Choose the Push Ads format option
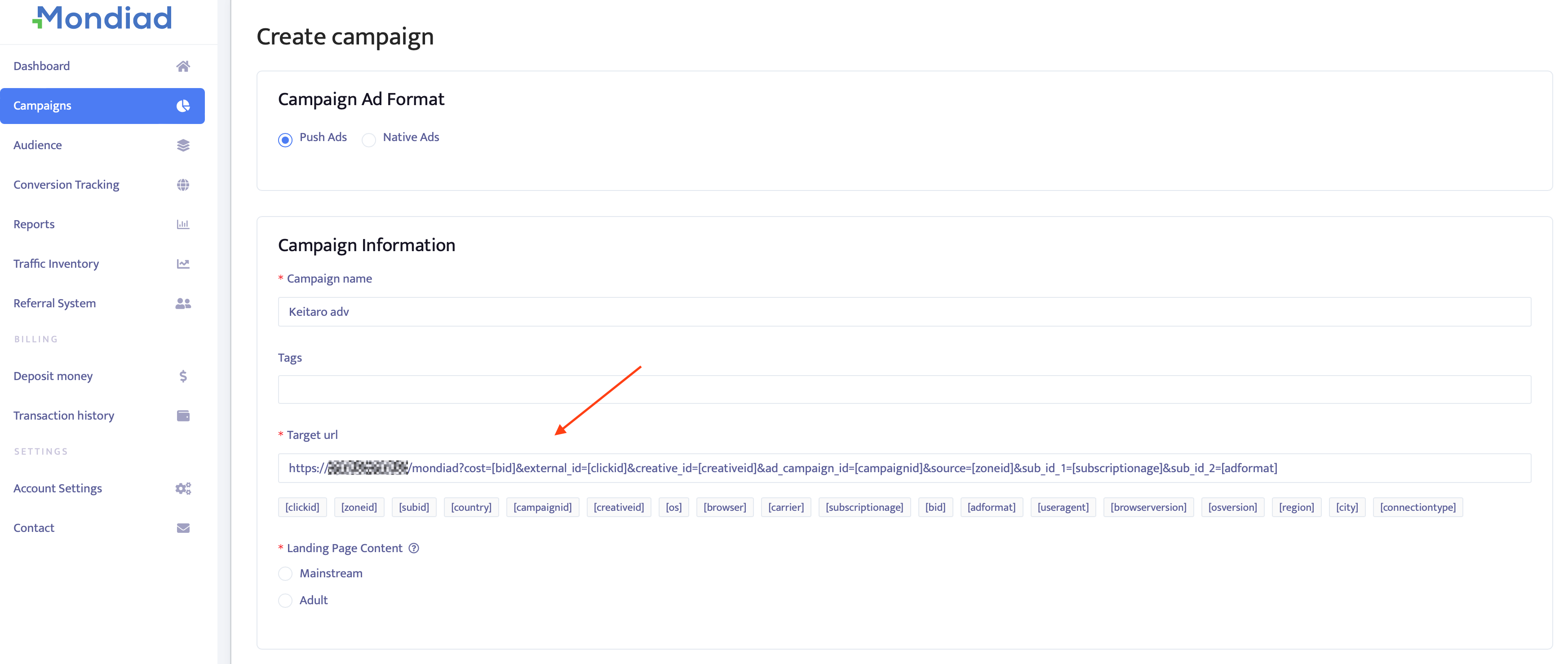Screen dimensions: 1568x664 [285, 140]
